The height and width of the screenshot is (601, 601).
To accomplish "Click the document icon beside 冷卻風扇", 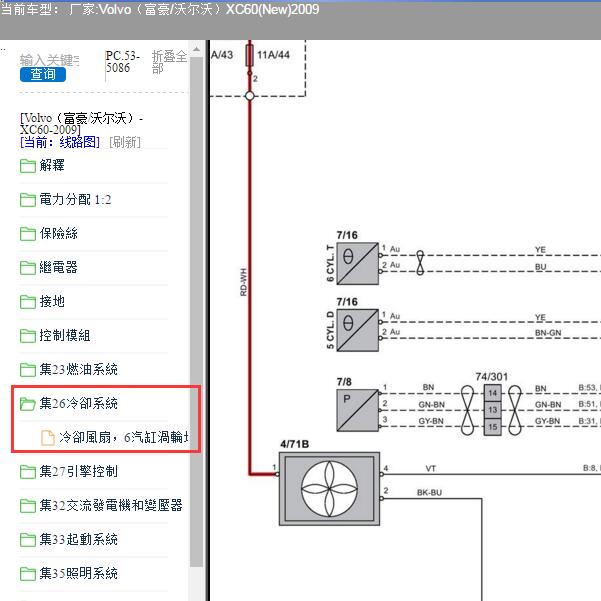I will [x=48, y=438].
